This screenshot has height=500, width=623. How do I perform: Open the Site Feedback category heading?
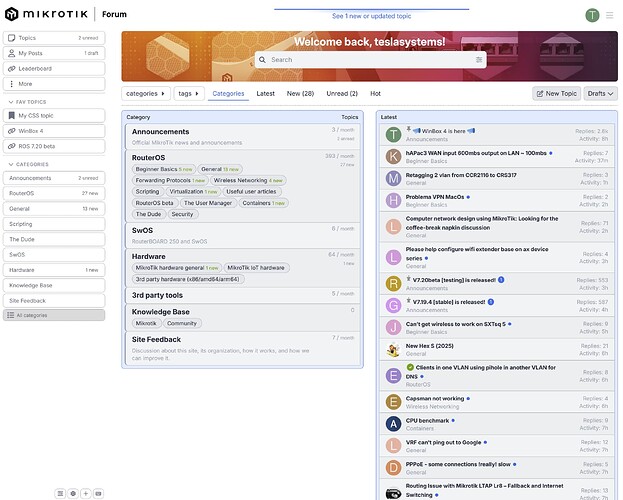click(x=156, y=339)
